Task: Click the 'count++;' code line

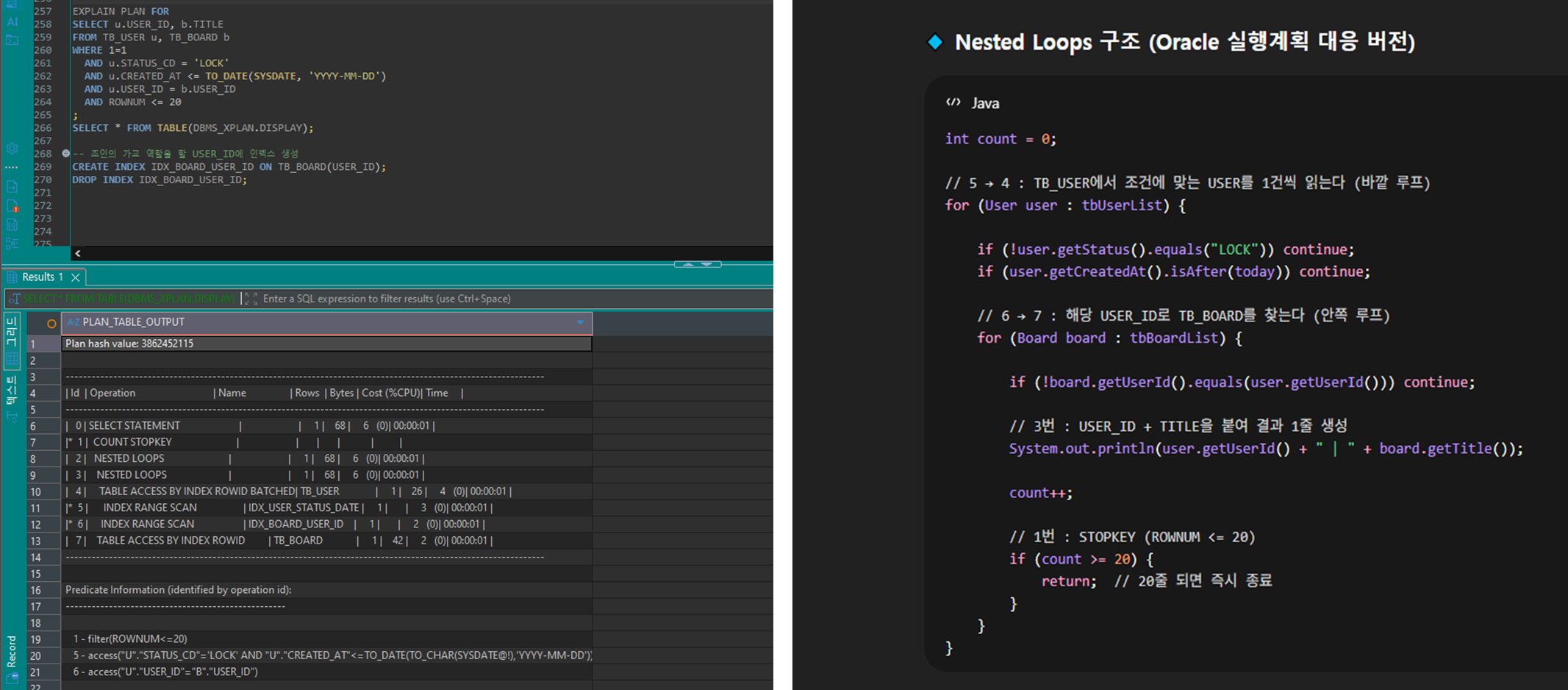Action: 1040,494
